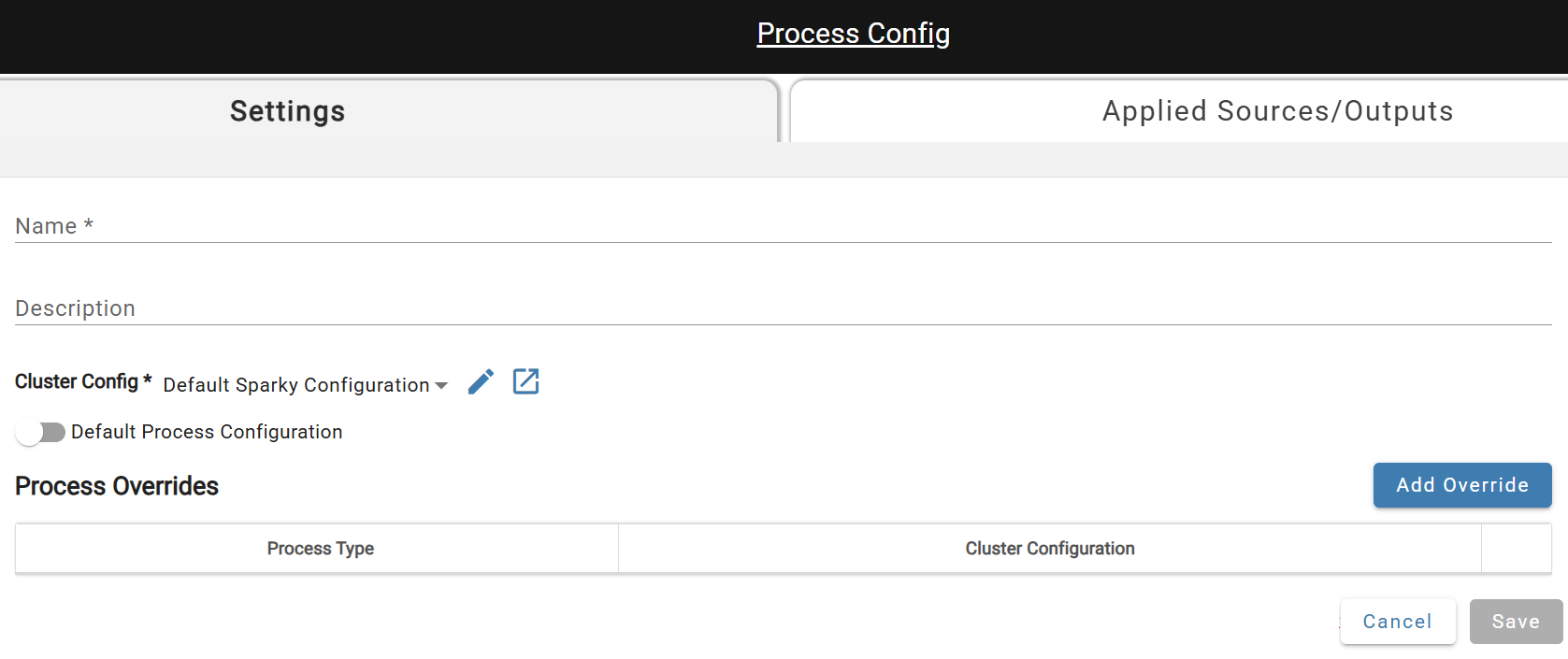Flip the switch next to Default Process Configuration
Screen dimensions: 1568x659
point(40,432)
